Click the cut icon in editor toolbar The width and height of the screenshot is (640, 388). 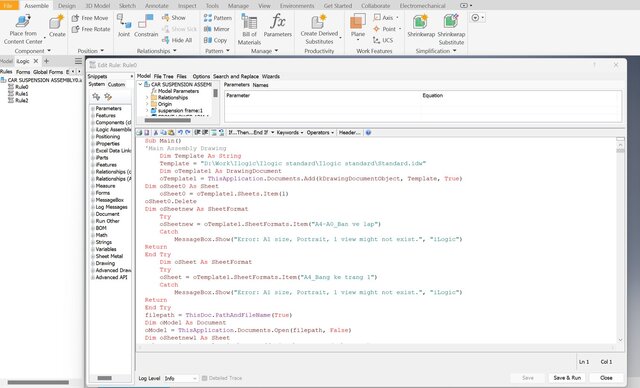(156, 133)
